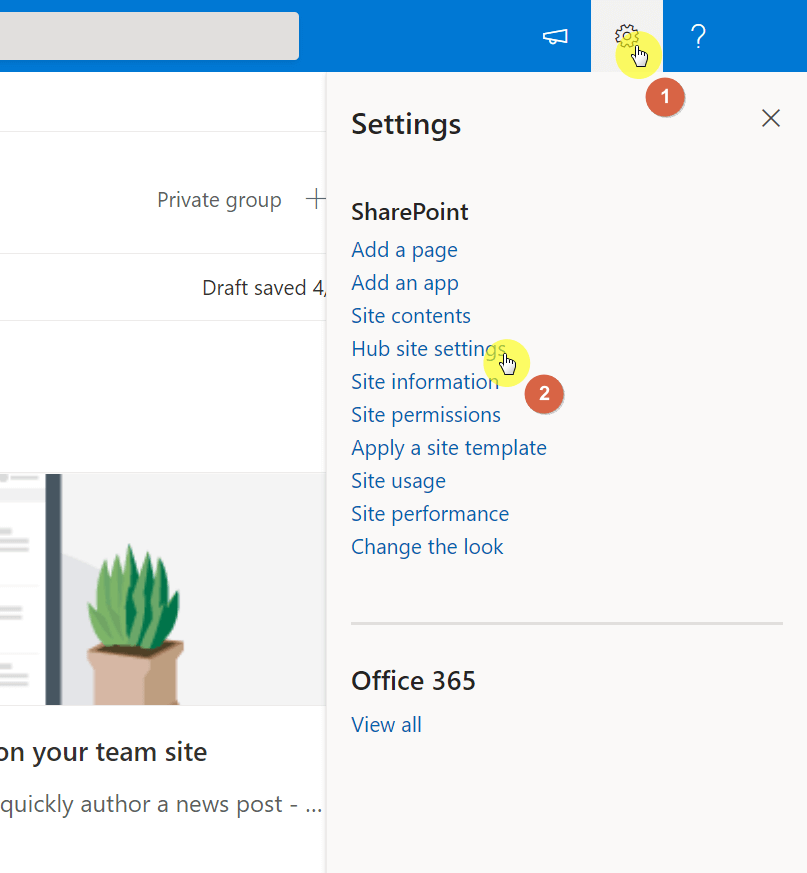The width and height of the screenshot is (807, 873).
Task: Click the plus icon beside Private group
Action: point(316,199)
